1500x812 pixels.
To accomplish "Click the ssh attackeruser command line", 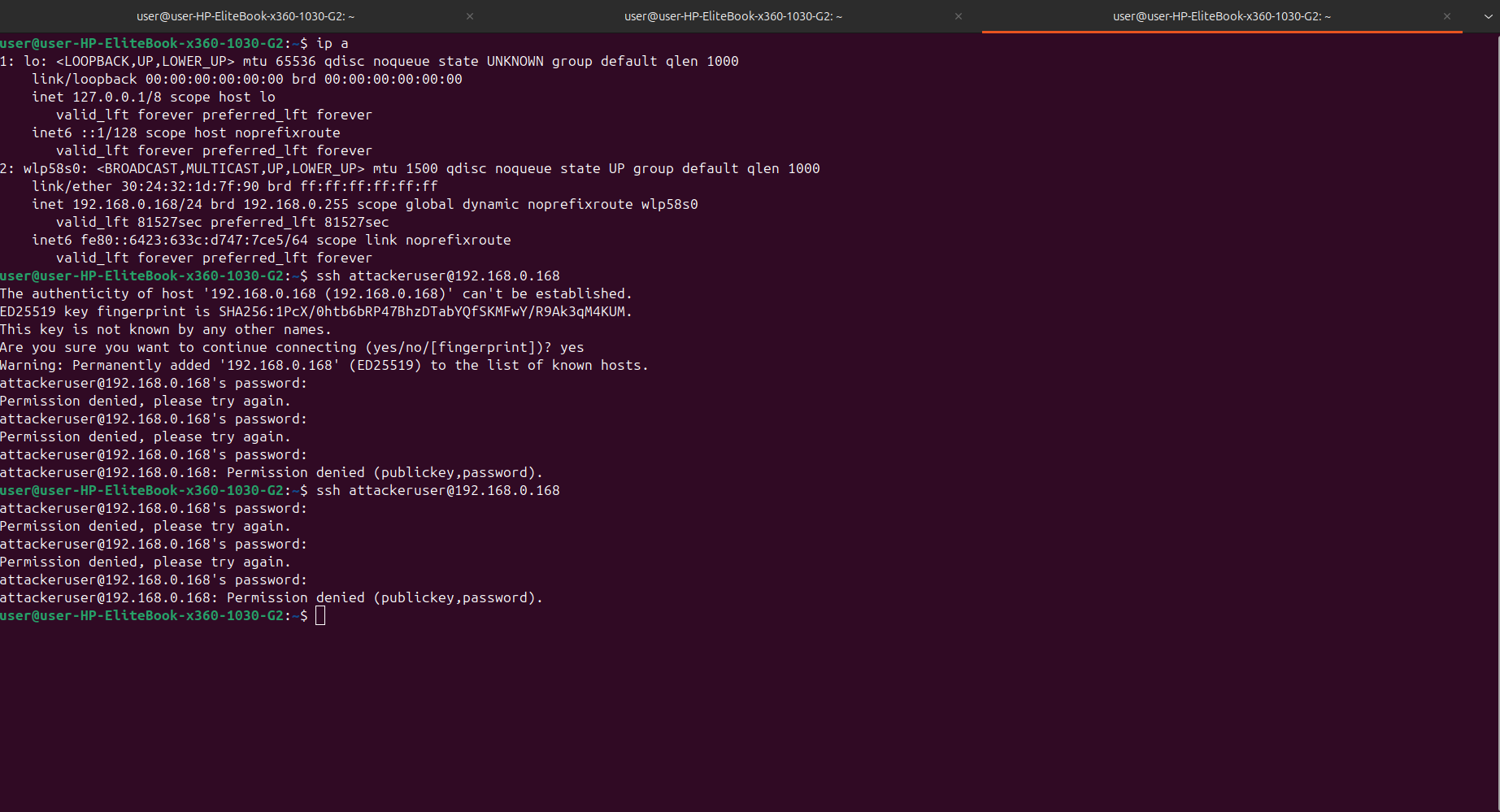I will (x=439, y=276).
